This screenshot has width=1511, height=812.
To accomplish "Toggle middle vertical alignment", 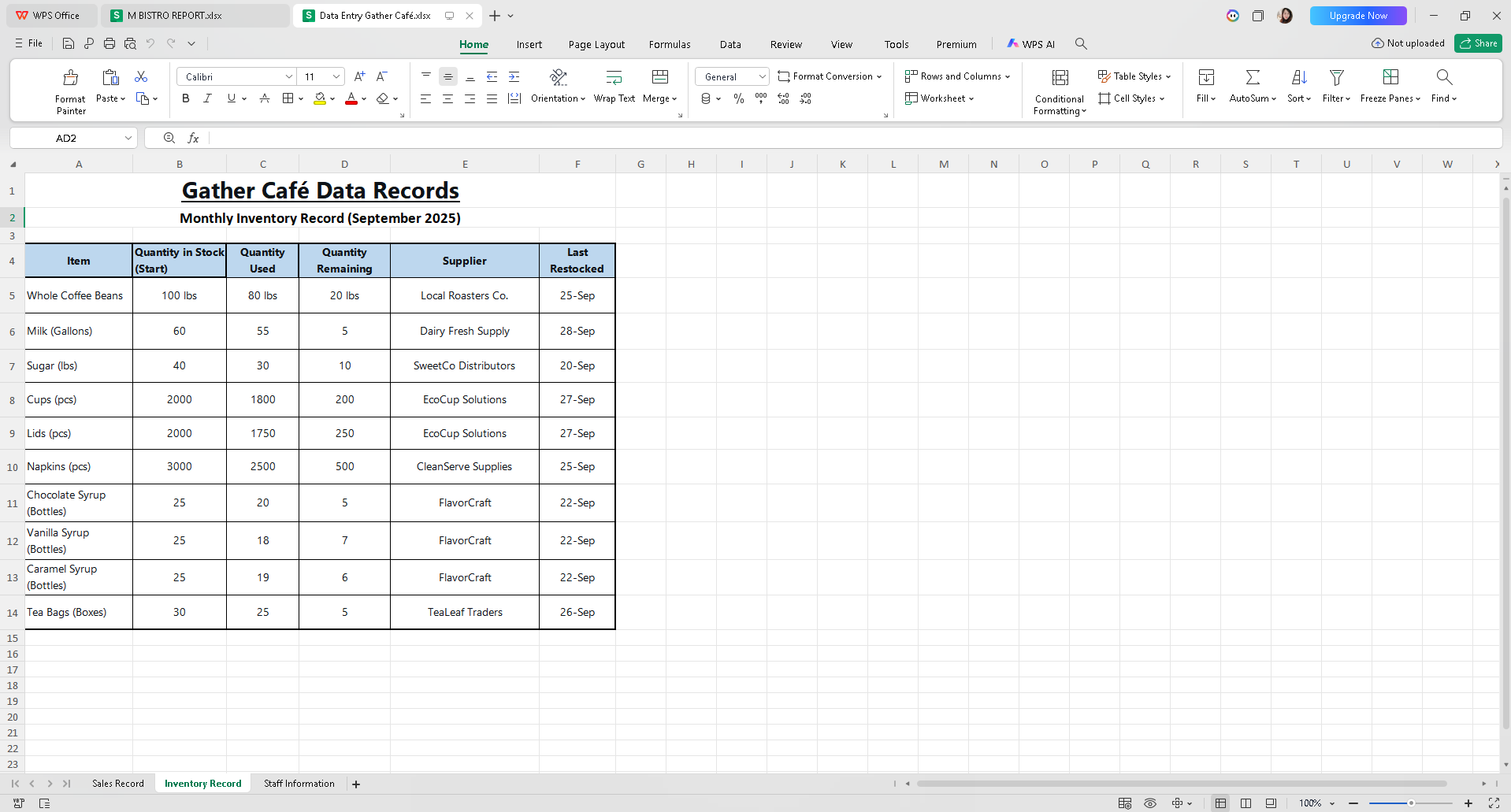I will point(448,76).
